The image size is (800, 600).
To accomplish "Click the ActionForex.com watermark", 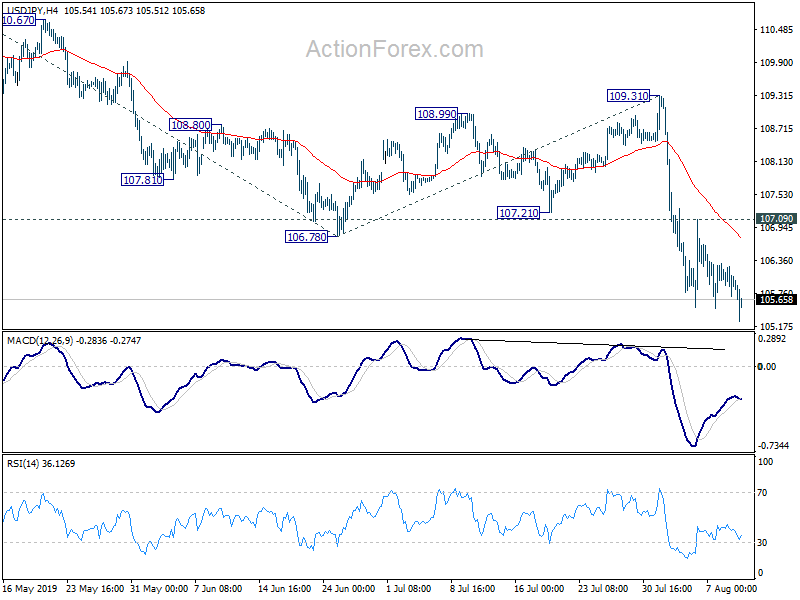I will (x=394, y=49).
